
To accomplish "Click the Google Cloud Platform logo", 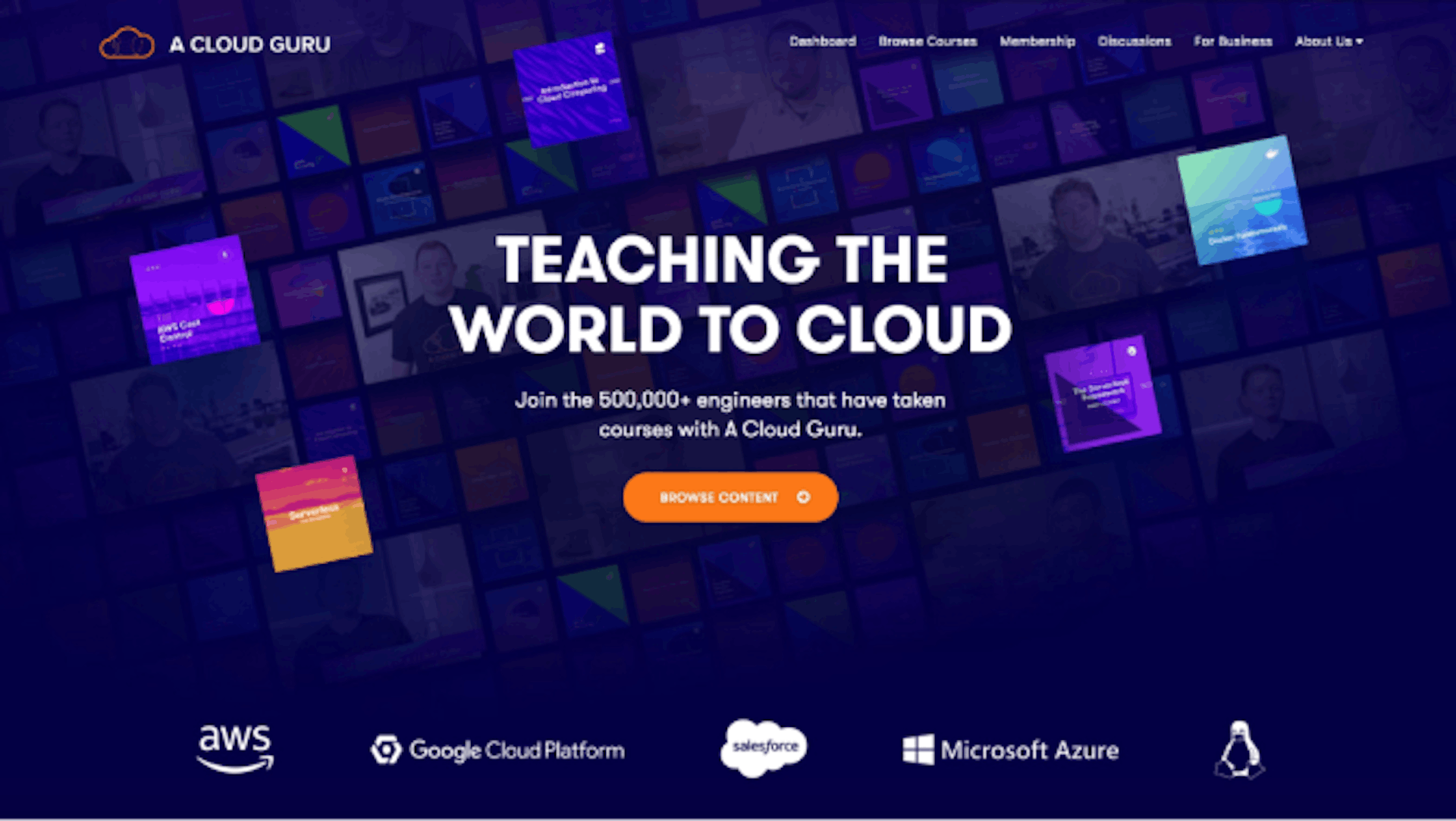I will coord(497,750).
